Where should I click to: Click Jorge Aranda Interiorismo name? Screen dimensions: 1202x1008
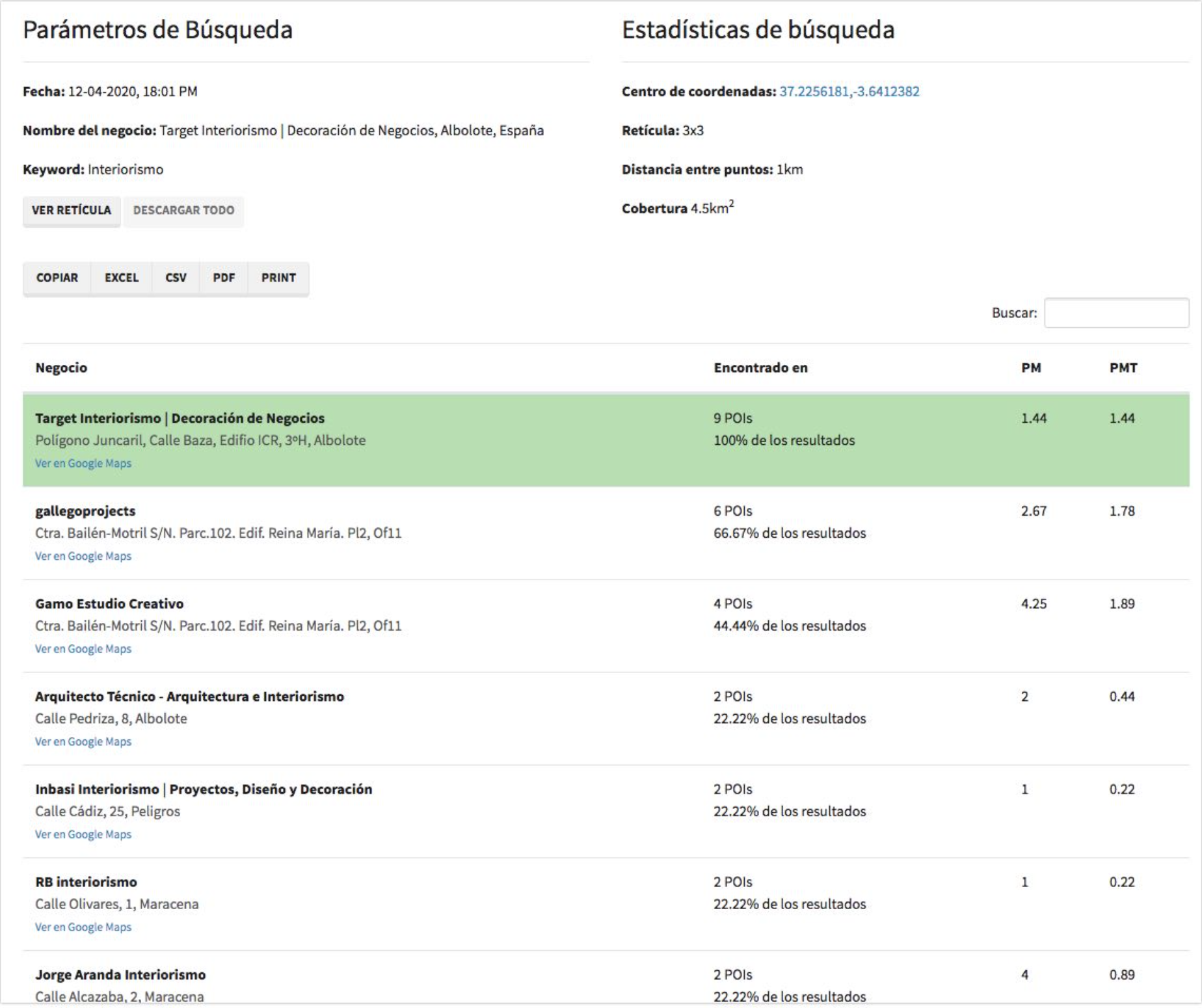pyautogui.click(x=120, y=975)
